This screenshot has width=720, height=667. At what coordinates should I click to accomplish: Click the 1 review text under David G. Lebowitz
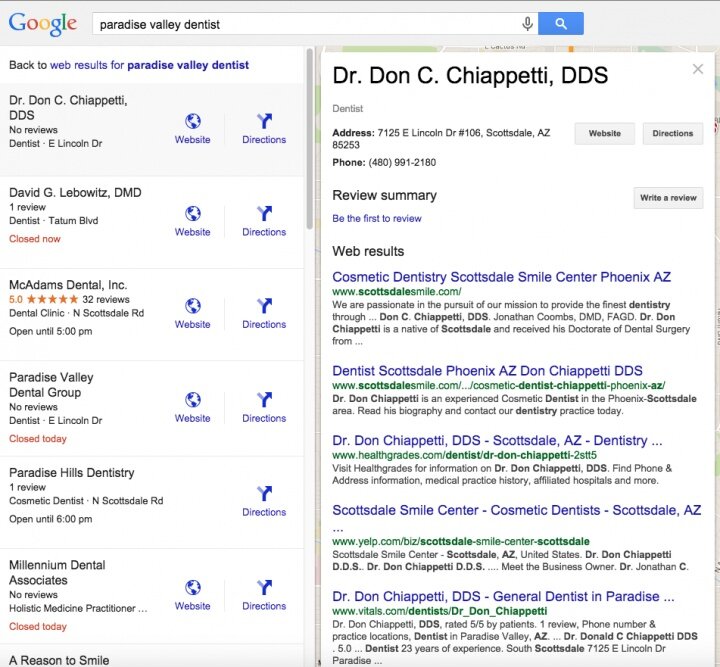[x=28, y=207]
